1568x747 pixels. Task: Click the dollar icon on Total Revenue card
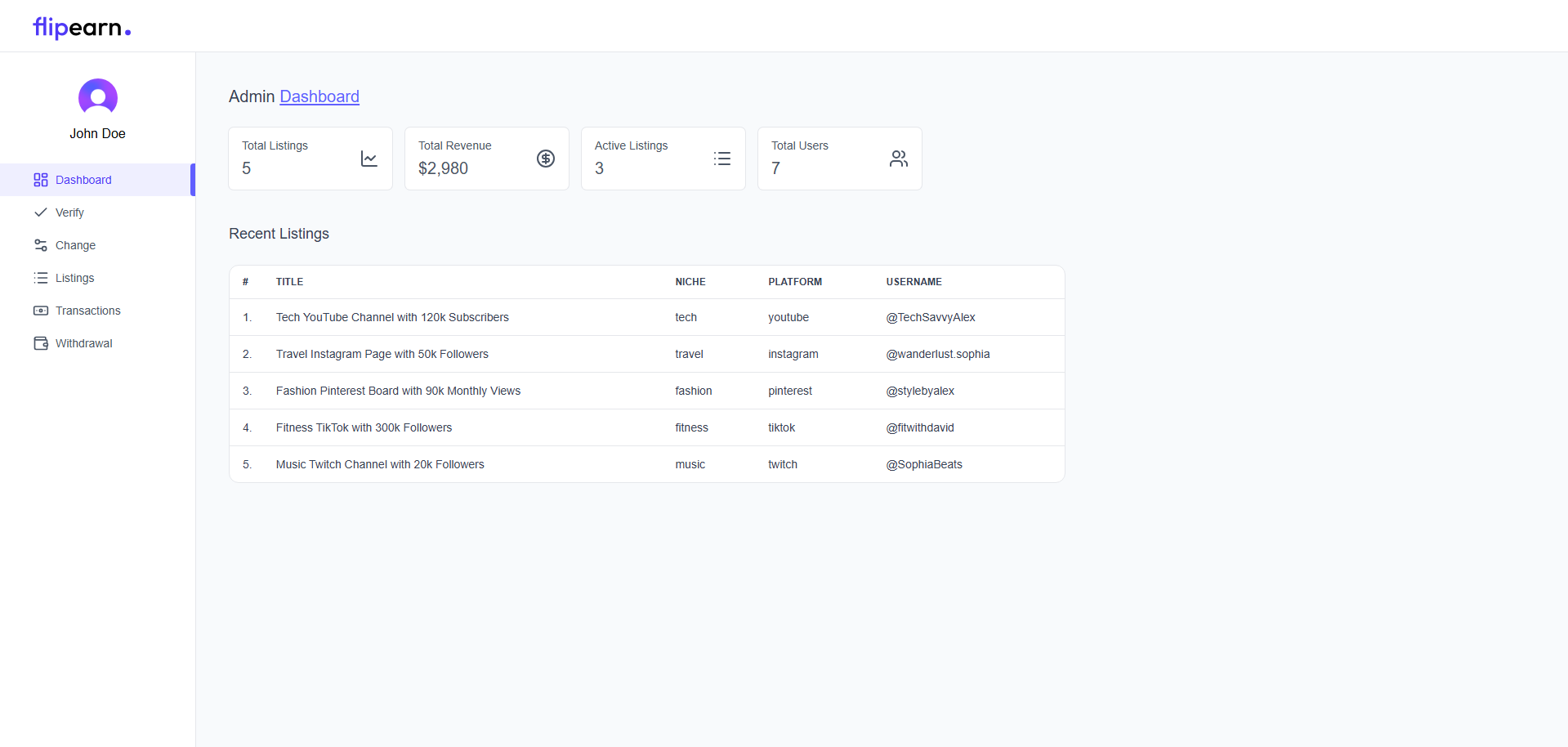[x=546, y=159]
